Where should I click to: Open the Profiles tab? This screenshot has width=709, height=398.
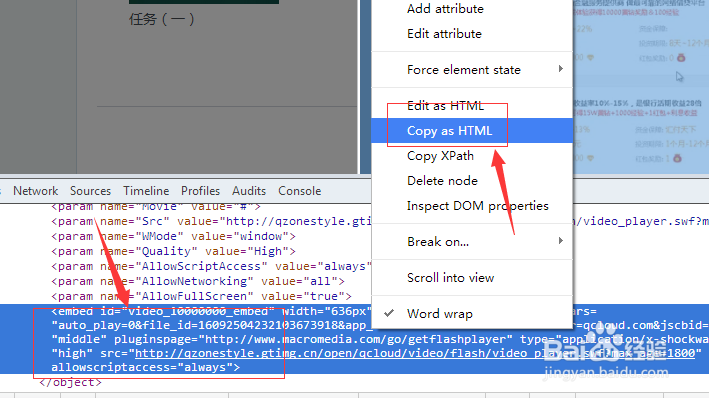click(x=200, y=191)
